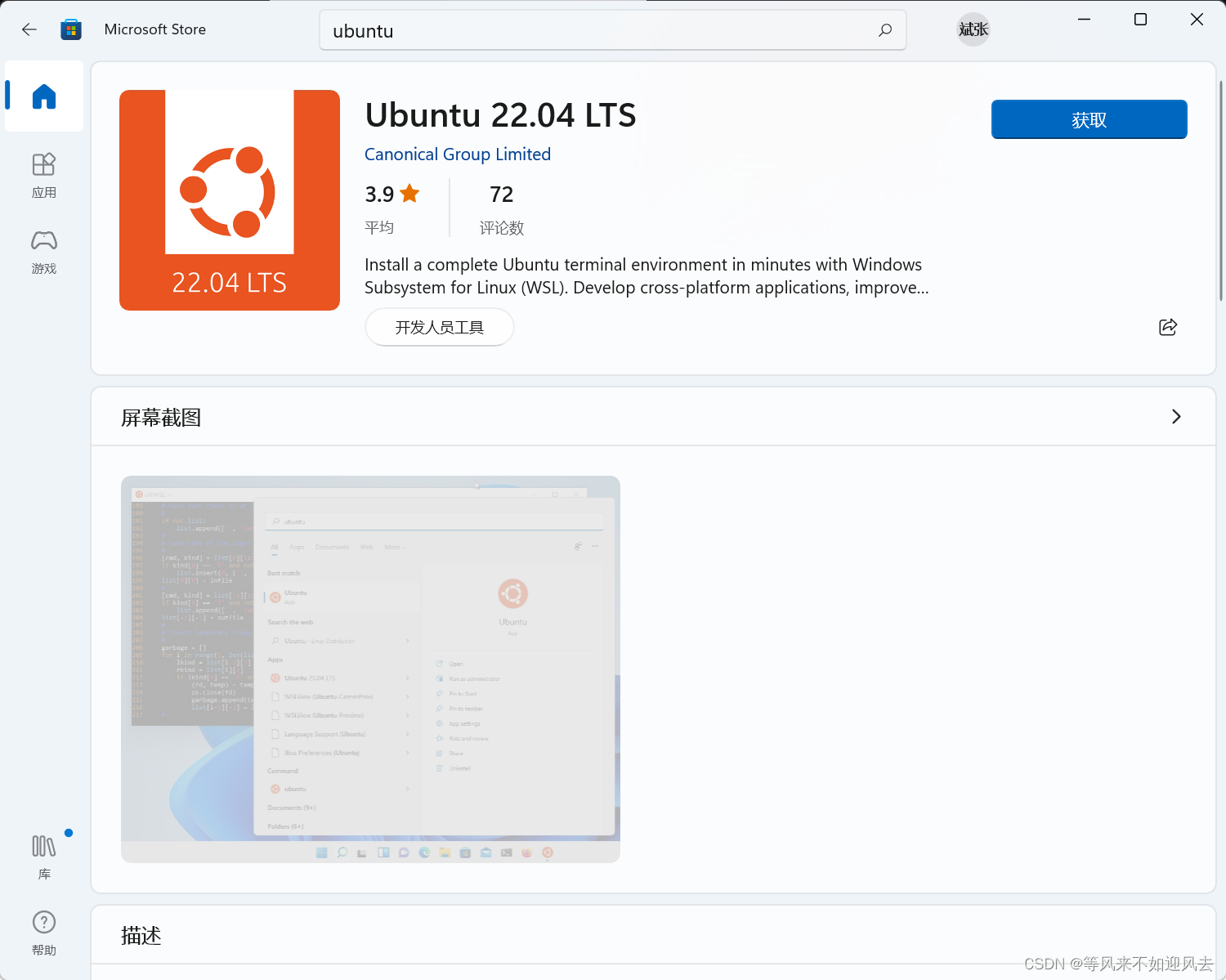The image size is (1226, 980).
Task: Select the Home sidebar icon
Action: (43, 96)
